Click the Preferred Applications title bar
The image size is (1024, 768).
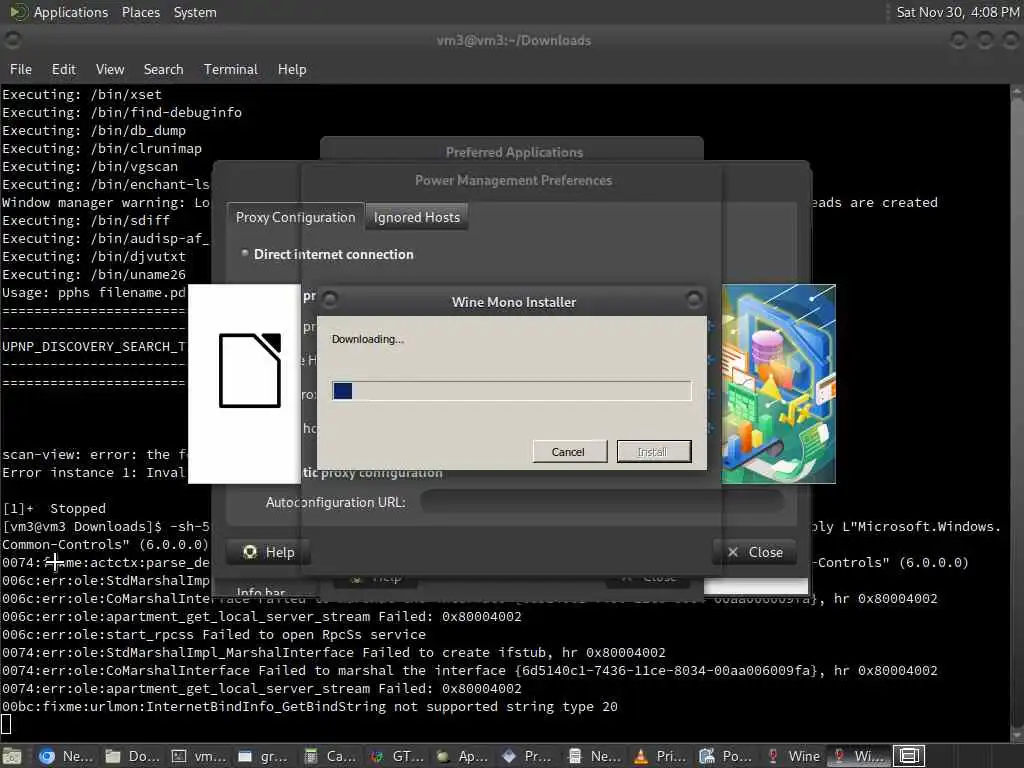[x=513, y=152]
